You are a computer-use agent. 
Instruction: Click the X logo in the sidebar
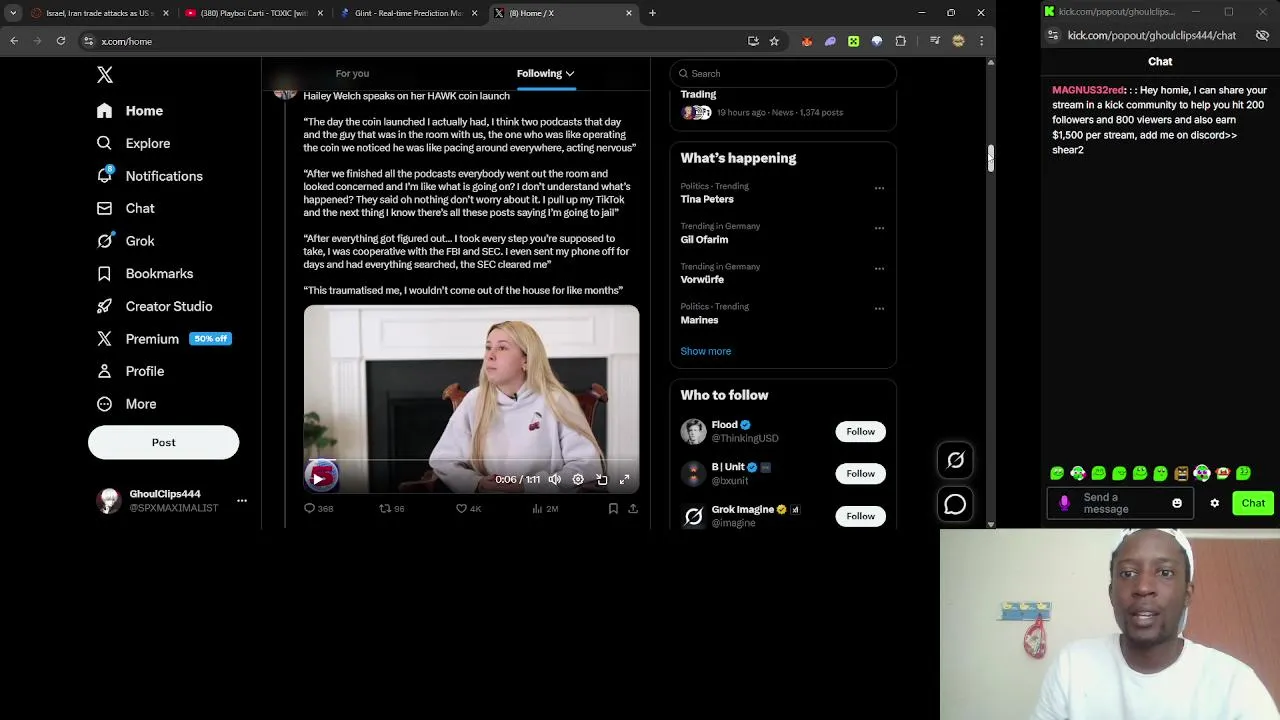[x=105, y=75]
